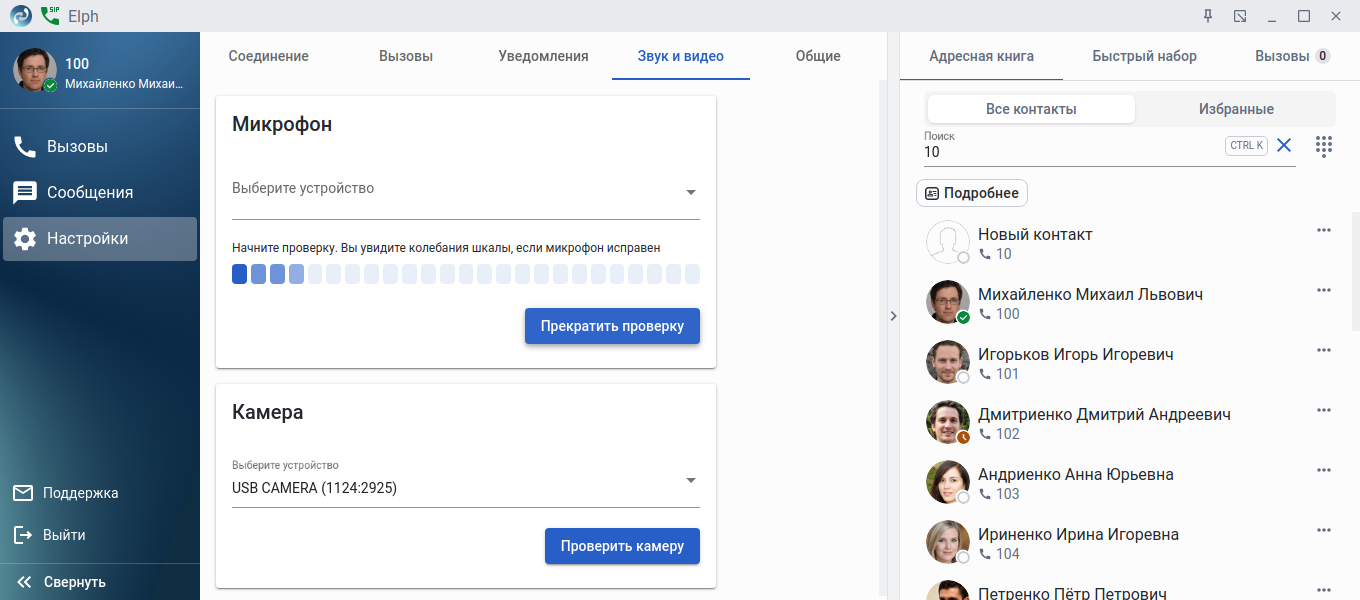Image resolution: width=1360 pixels, height=600 pixels.
Task: Open Messages chat icon in the sidebar
Action: coord(25,193)
